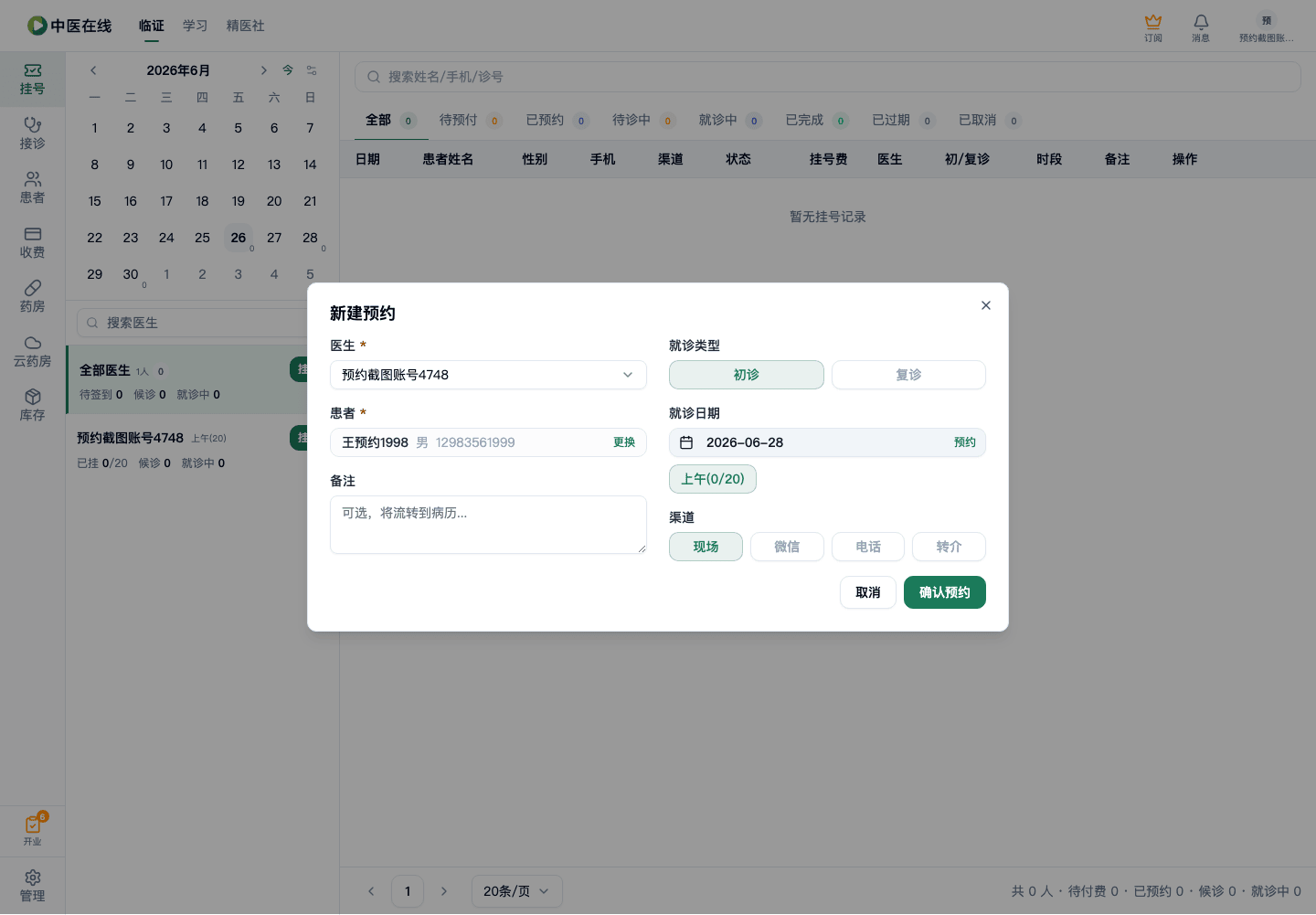Image resolution: width=1316 pixels, height=915 pixels.
Task: Click 更换 to change patient
Action: coord(624,442)
